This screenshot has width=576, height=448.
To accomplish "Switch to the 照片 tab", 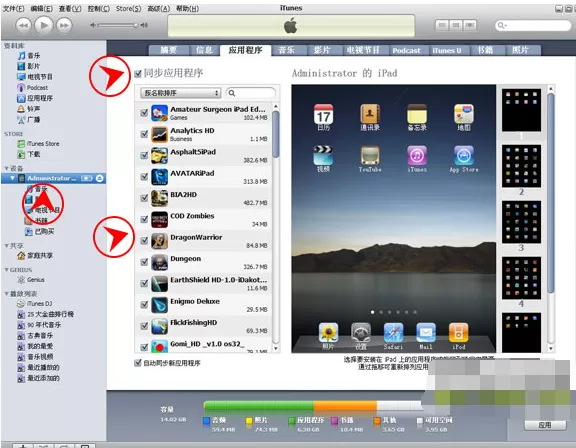I will coord(520,50).
